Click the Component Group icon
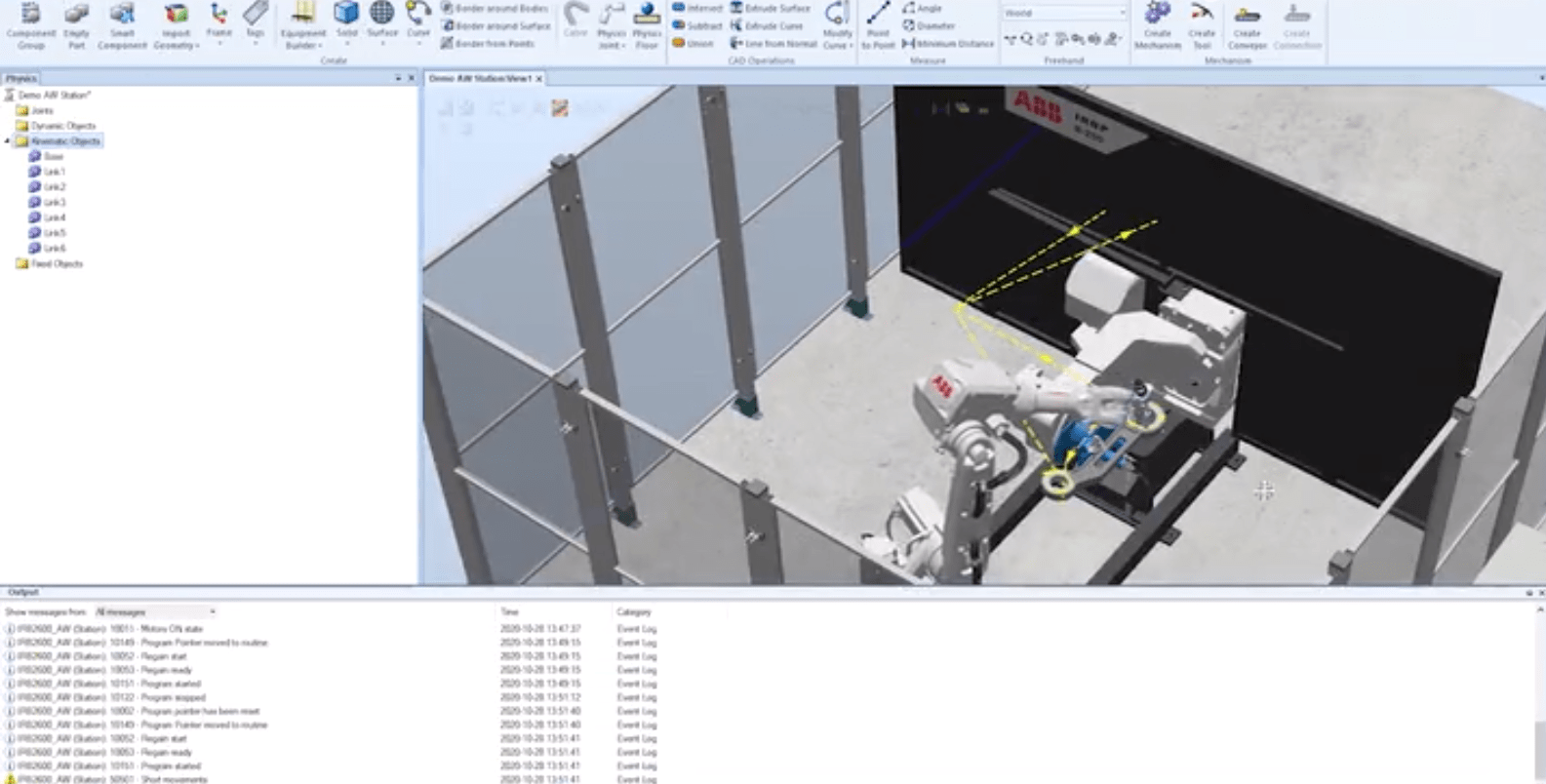1546x784 pixels. (x=31, y=24)
